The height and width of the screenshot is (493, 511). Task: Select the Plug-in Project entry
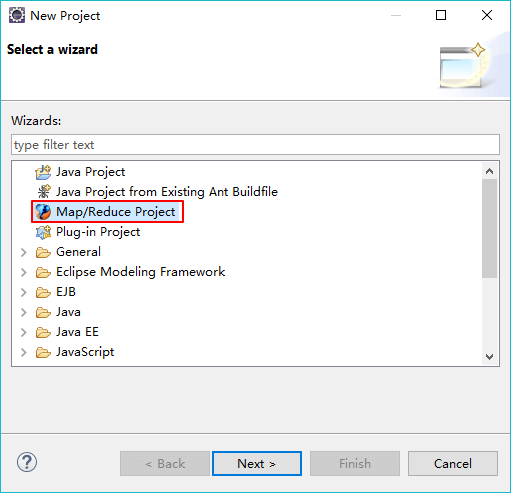pyautogui.click(x=98, y=232)
